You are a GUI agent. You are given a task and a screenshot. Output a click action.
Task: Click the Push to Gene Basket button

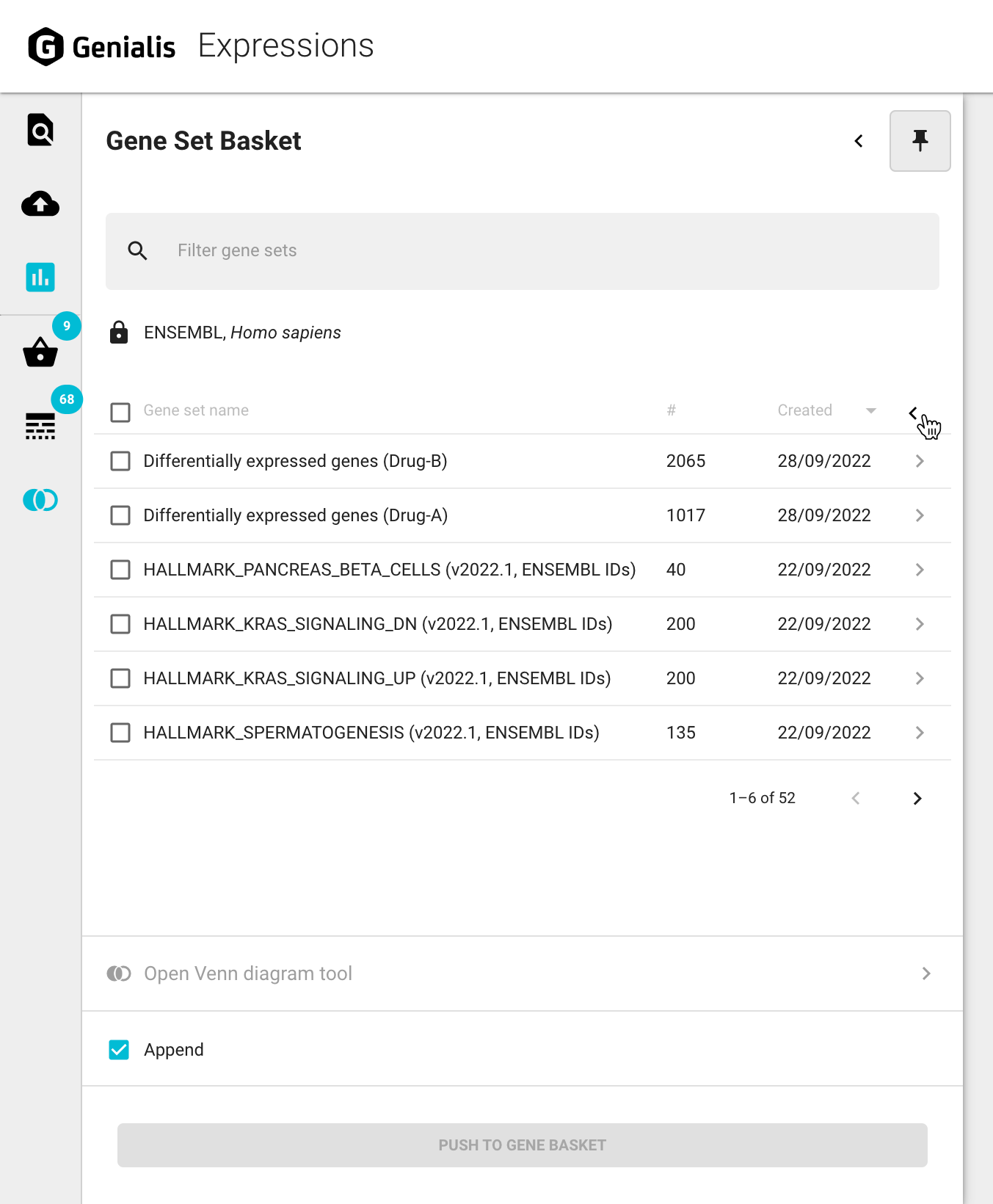click(522, 1145)
